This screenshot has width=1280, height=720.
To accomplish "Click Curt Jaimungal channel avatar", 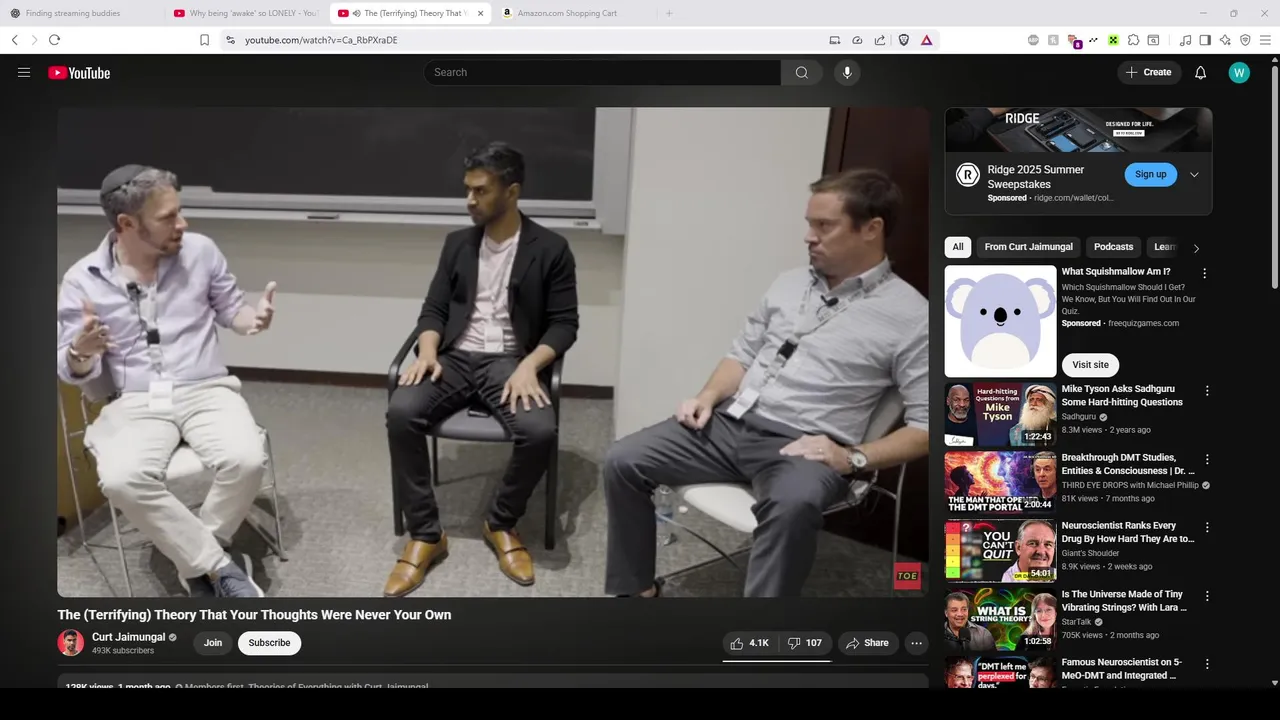I will 70,643.
